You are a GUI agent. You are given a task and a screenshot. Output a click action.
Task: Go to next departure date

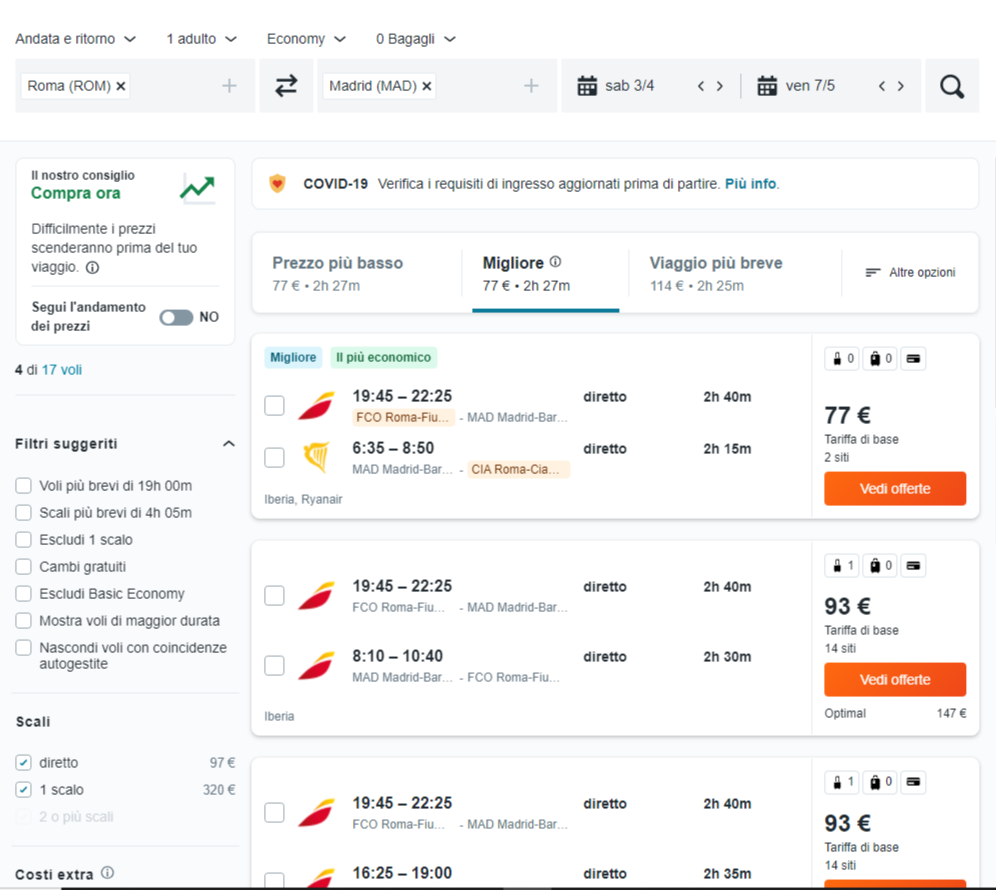(720, 86)
